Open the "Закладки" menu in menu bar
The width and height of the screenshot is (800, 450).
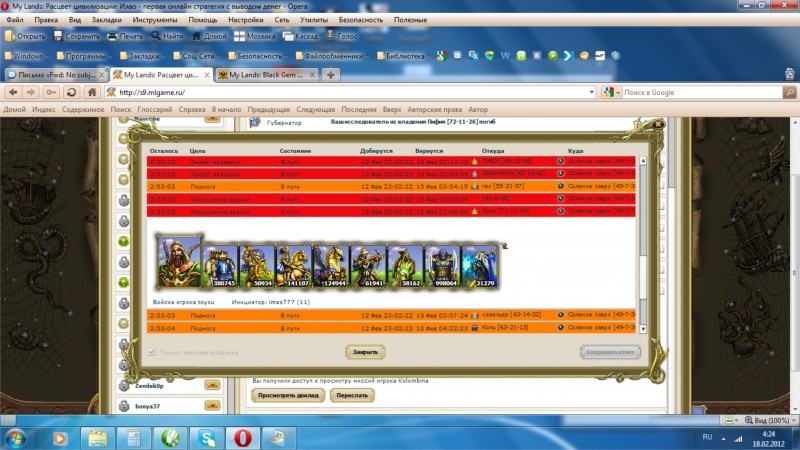[x=108, y=19]
